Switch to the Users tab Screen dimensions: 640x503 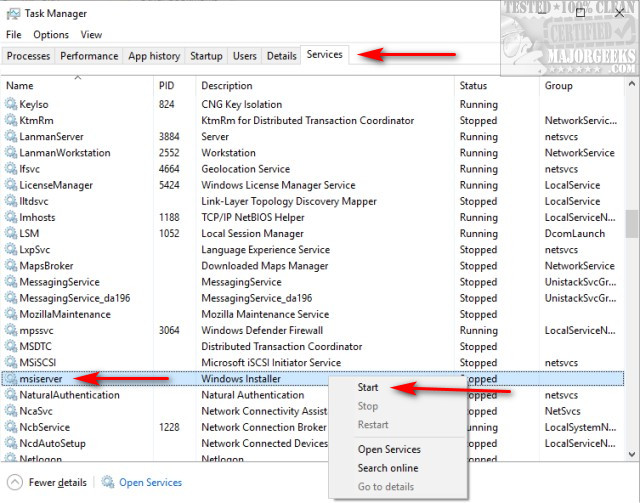tap(244, 56)
